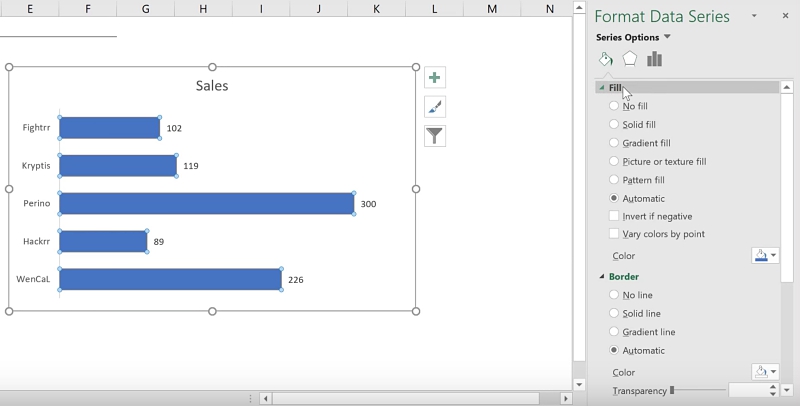Viewport: 800px width, 406px height.
Task: Open the task pane options arrow
Action: click(754, 16)
